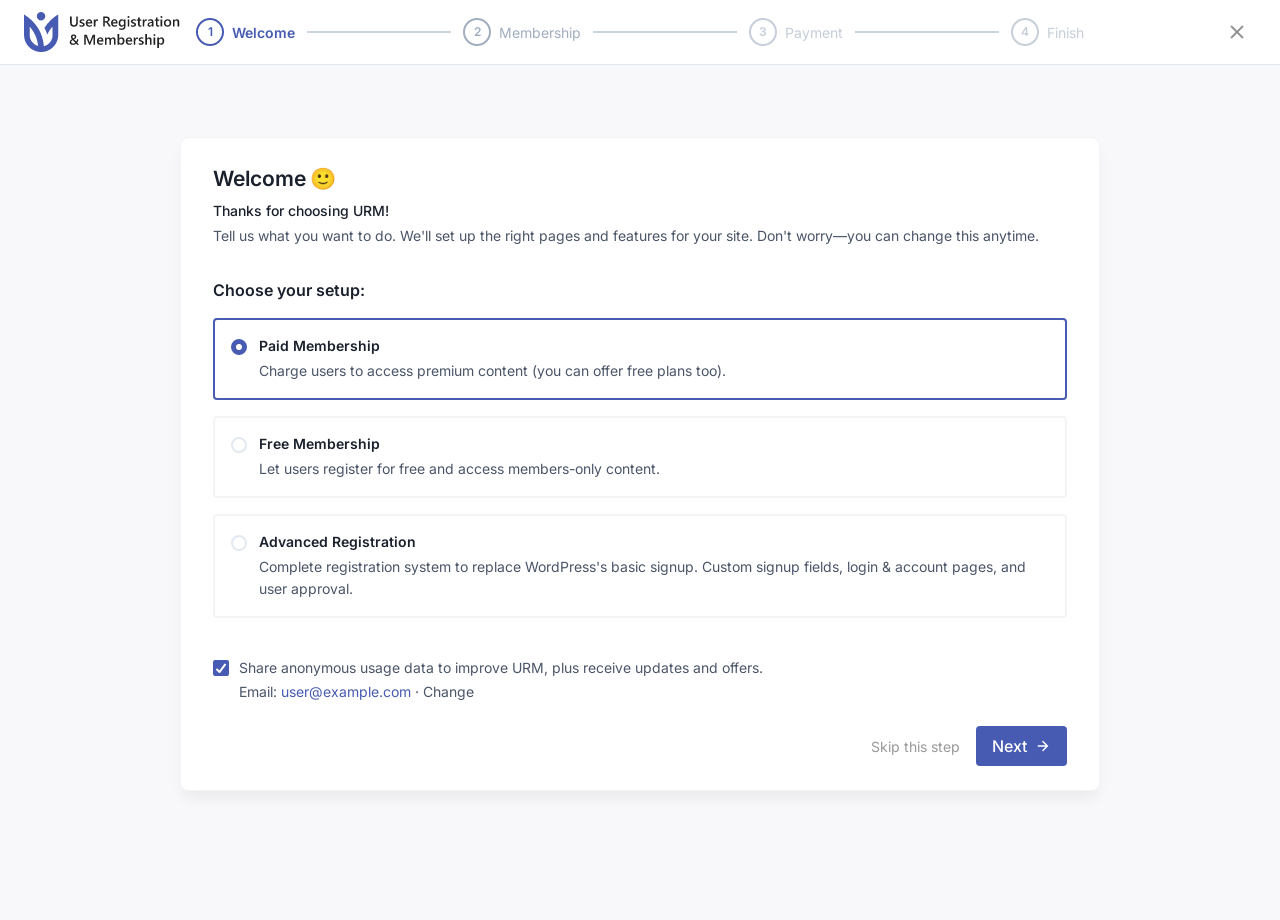Go to the Finish step label
The width and height of the screenshot is (1280, 920).
coord(1065,33)
